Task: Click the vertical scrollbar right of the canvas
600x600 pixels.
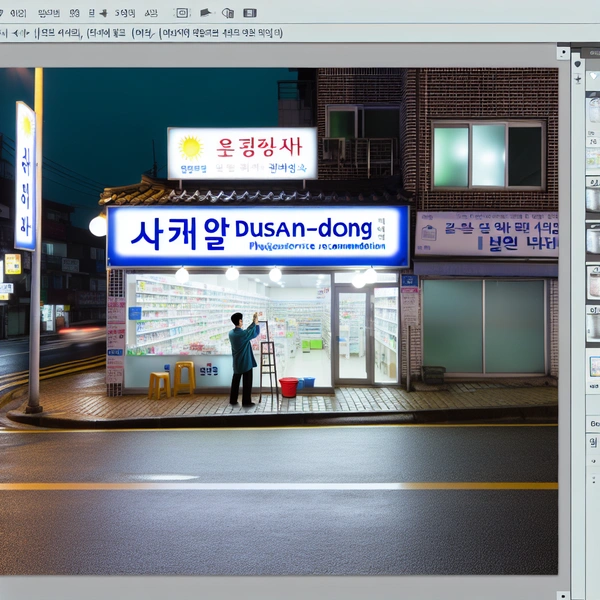Action: point(565,320)
